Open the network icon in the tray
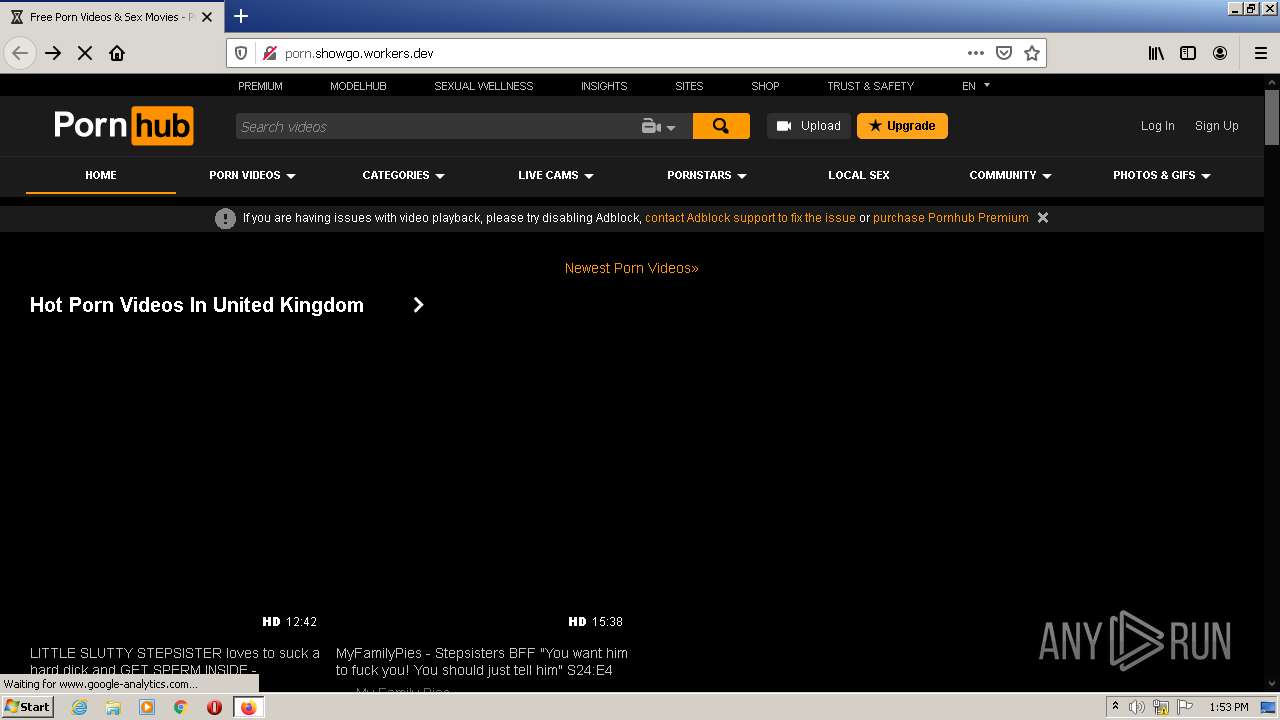 coord(1161,707)
